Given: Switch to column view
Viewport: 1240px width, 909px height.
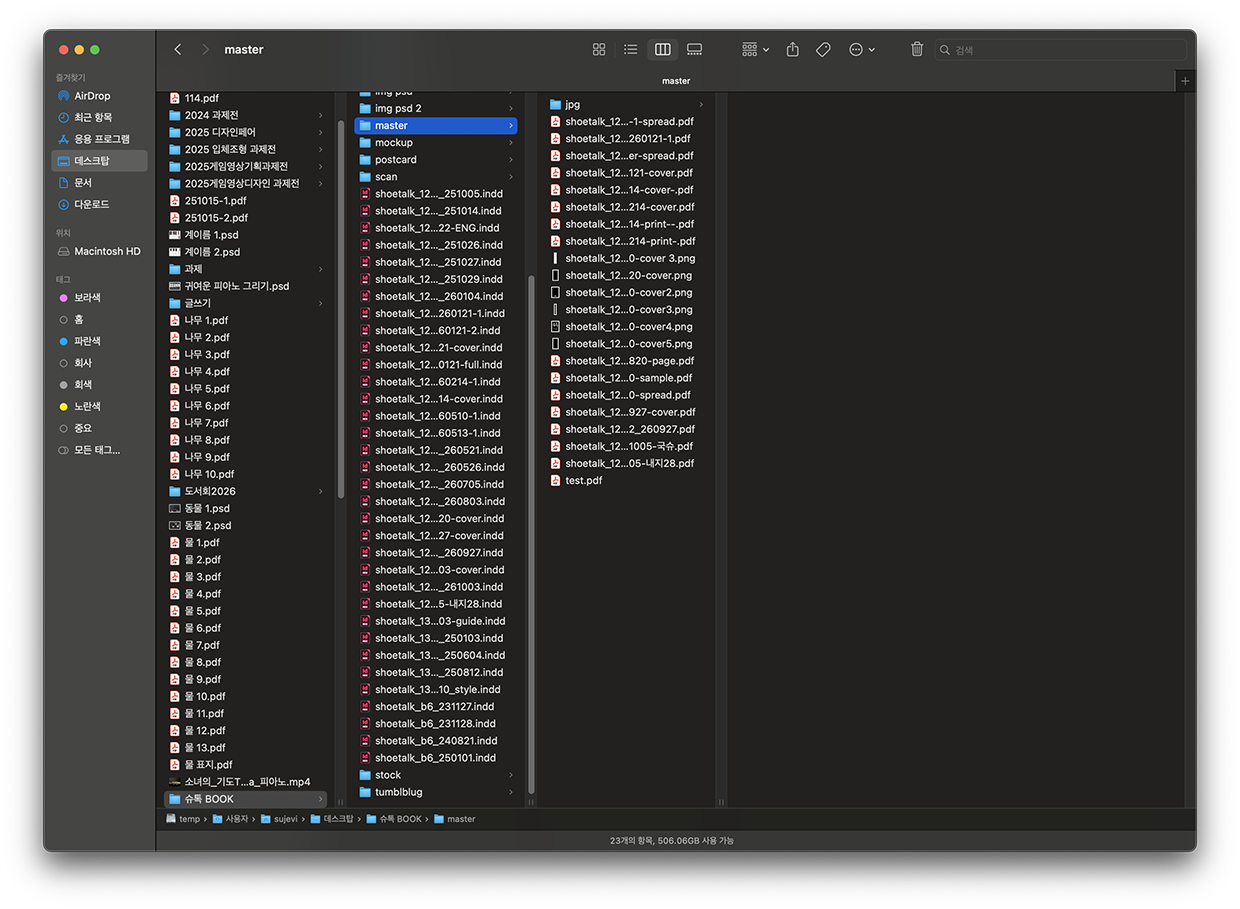Looking at the screenshot, I should [663, 49].
